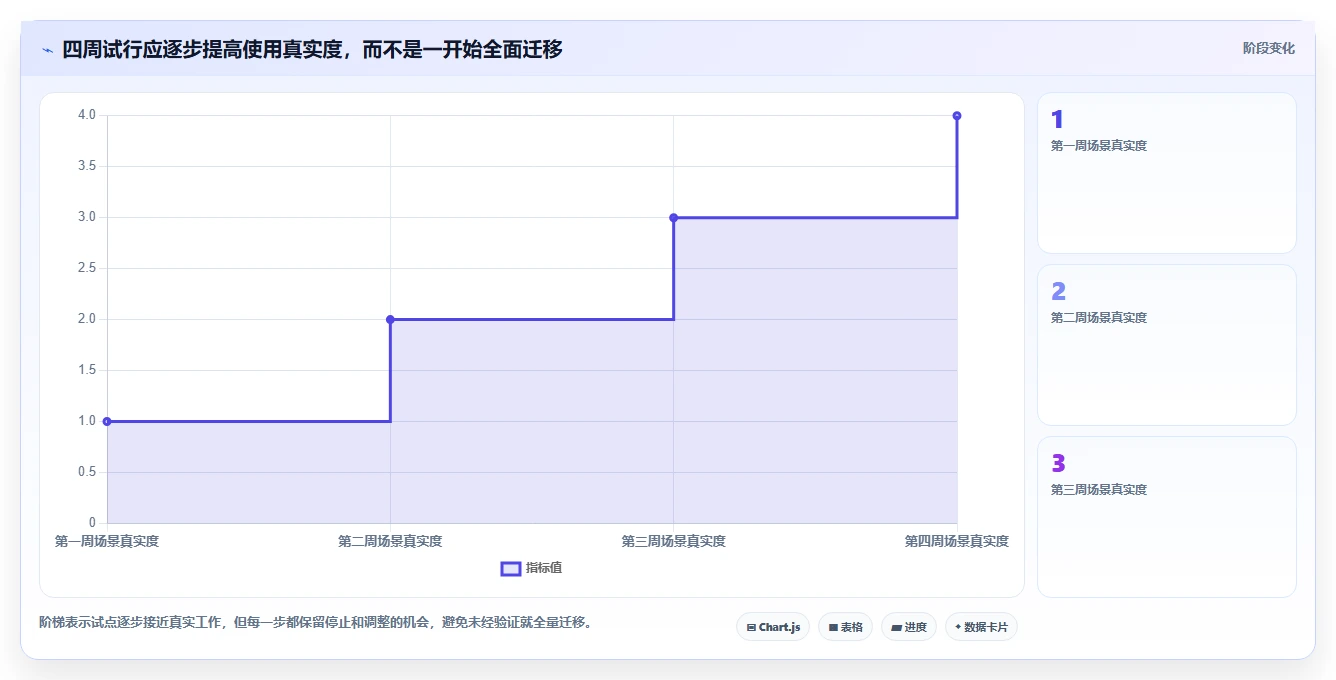
Task: Click the data point at value 3.0
Action: click(x=673, y=217)
